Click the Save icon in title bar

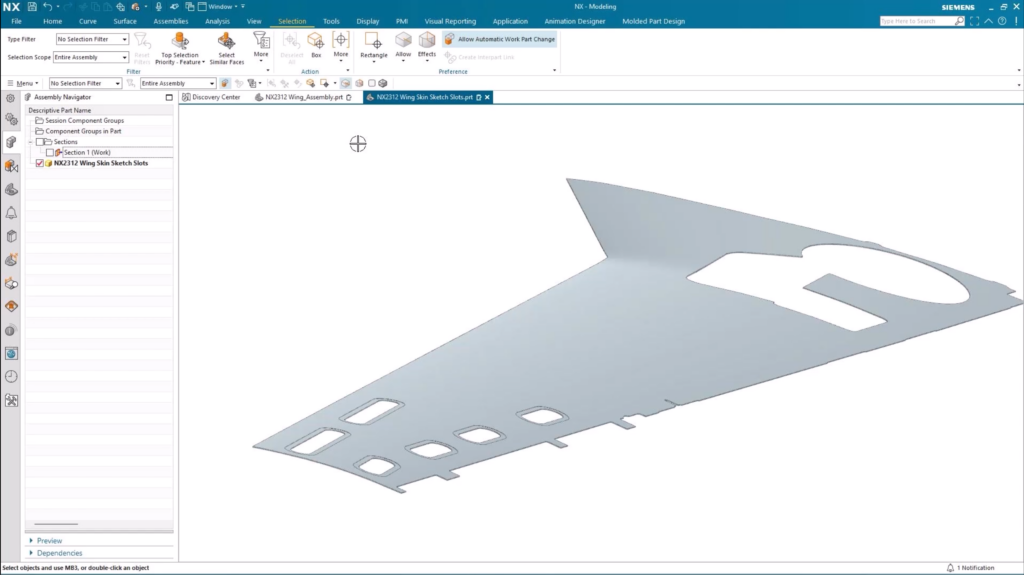[x=32, y=6]
